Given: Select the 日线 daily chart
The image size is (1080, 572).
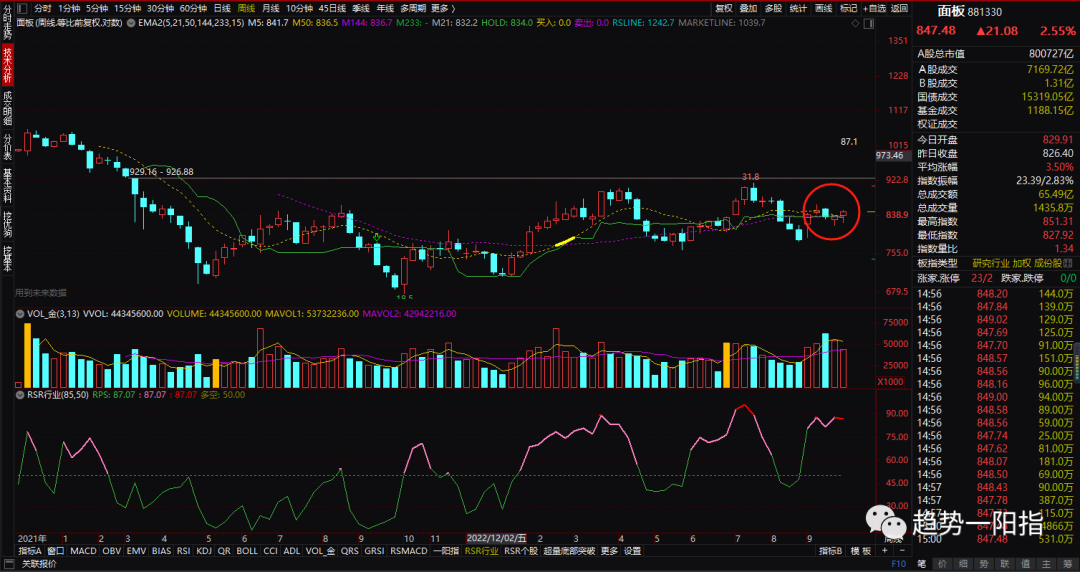Looking at the screenshot, I should (222, 8).
